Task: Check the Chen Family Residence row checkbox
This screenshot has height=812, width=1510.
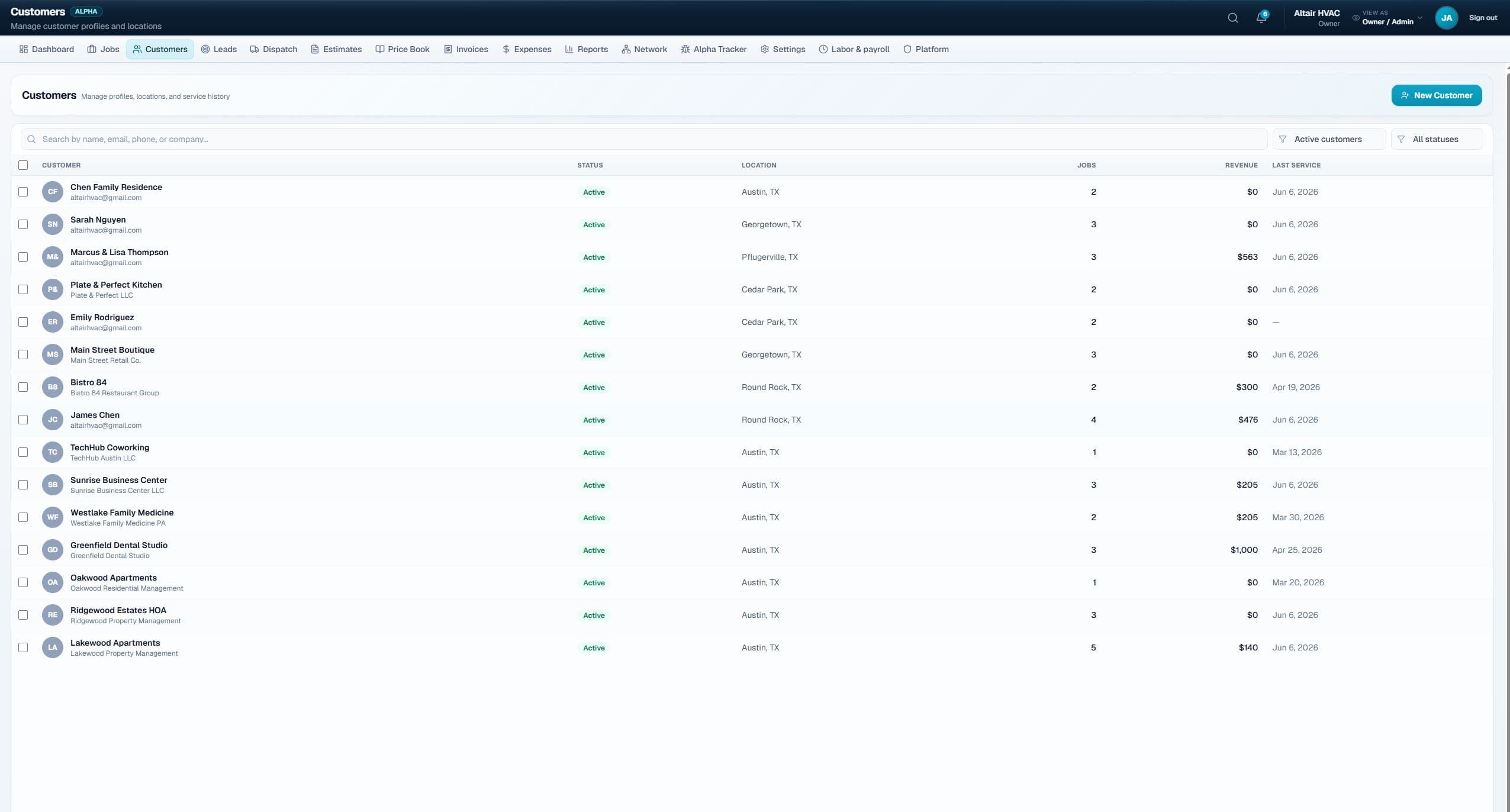Action: pos(23,192)
